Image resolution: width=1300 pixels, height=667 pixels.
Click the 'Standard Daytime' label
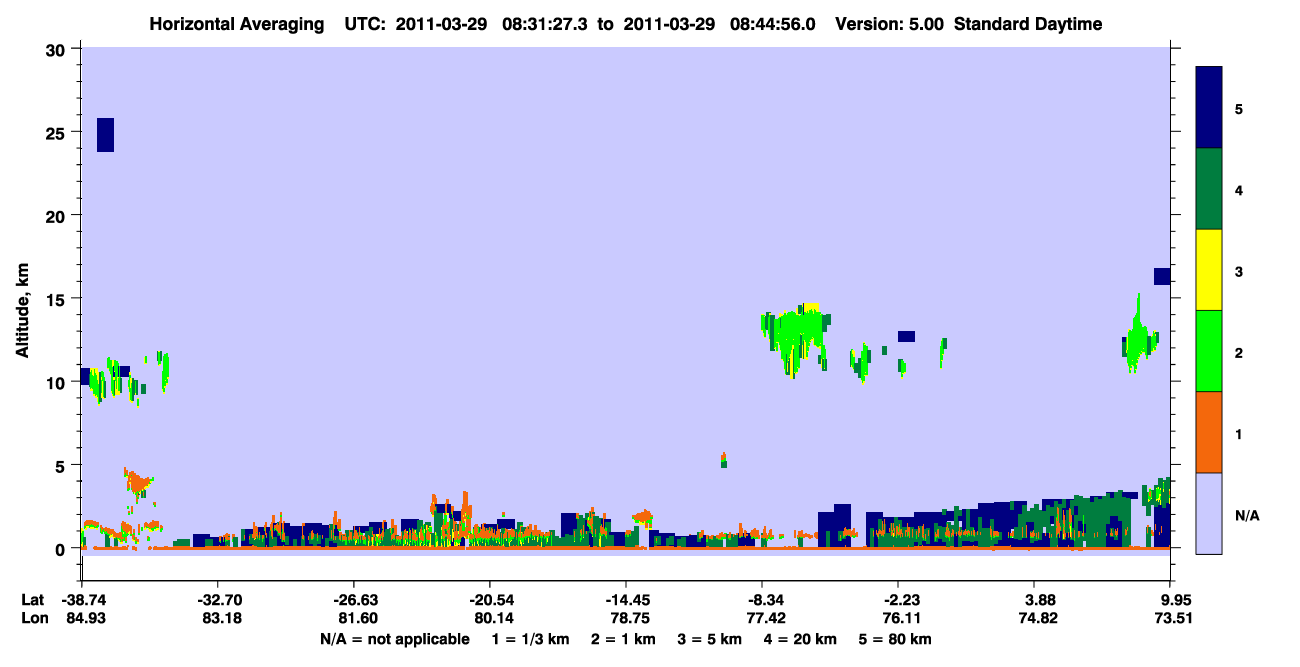(x=1028, y=24)
